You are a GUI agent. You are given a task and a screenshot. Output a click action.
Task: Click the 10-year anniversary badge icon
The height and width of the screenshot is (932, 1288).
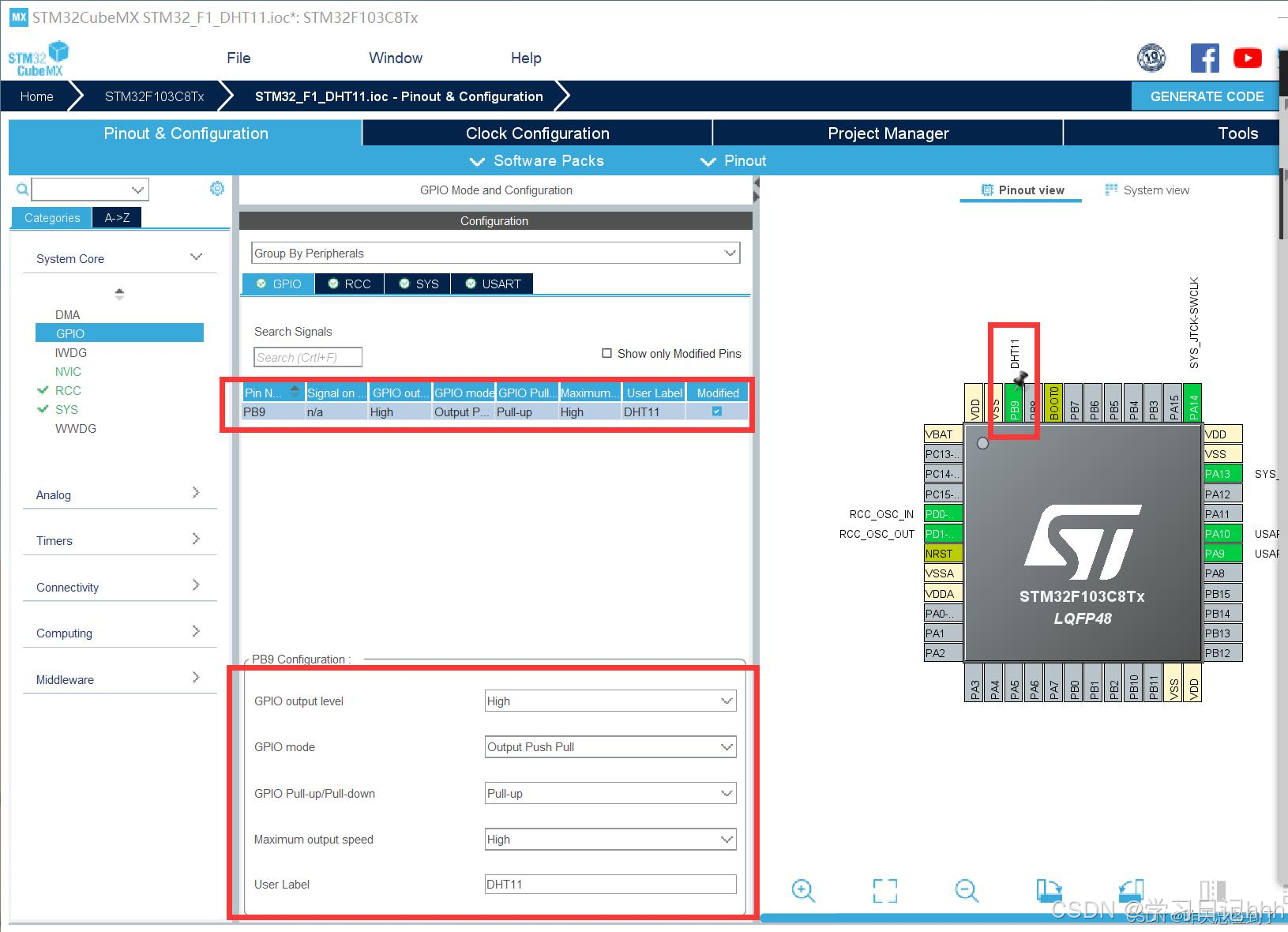[1151, 58]
